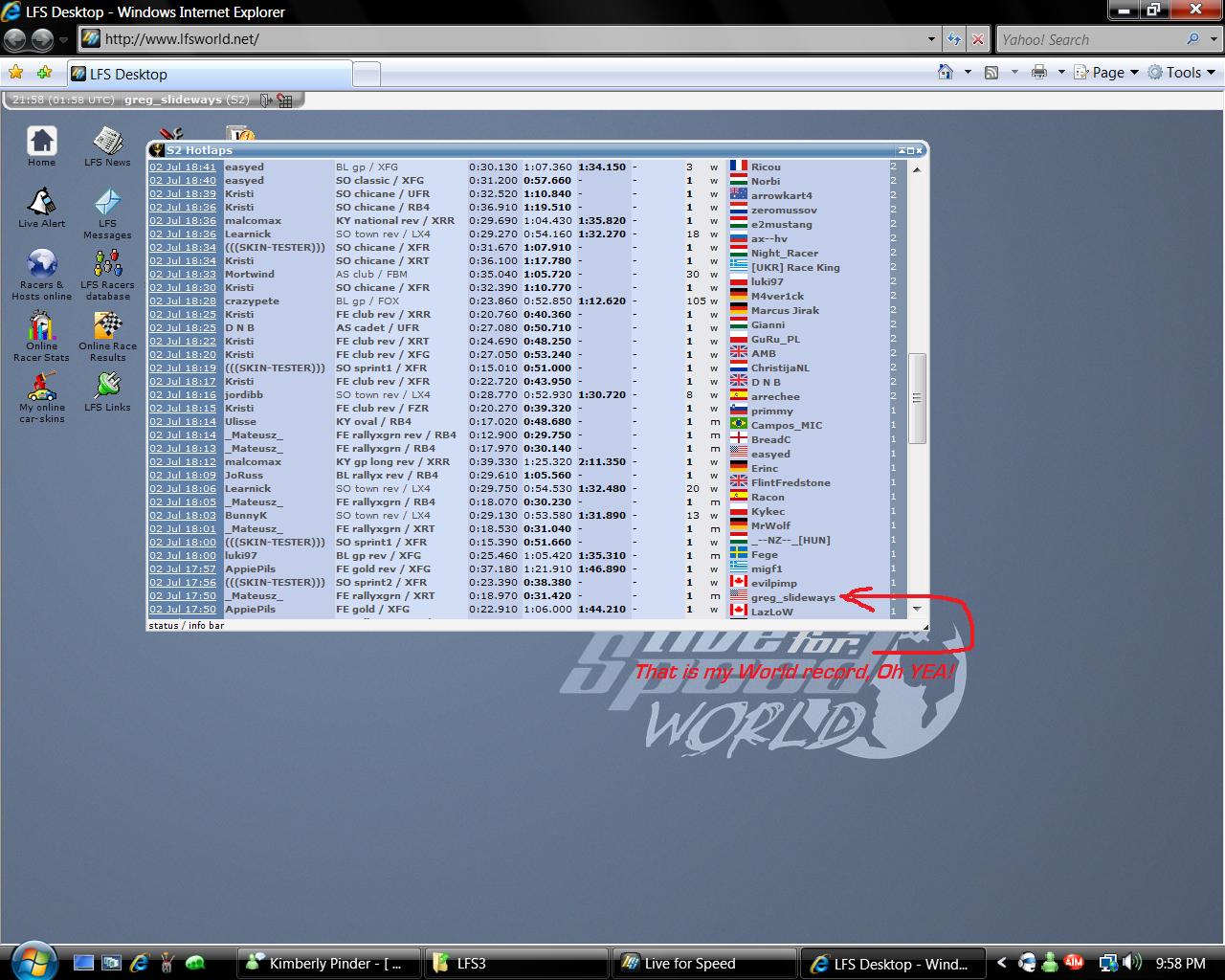Switch to Live for Speed taskbar button
Screen dimensions: 1225x980
703,964
